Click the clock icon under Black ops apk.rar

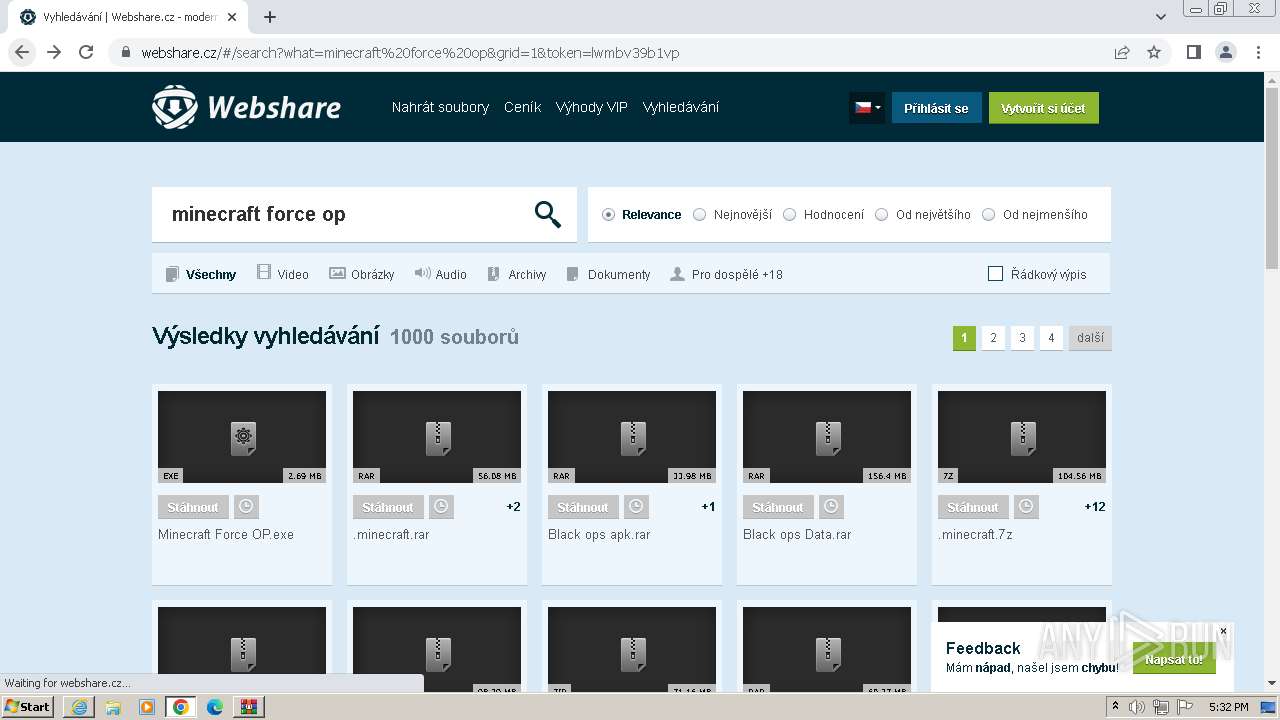click(636, 507)
